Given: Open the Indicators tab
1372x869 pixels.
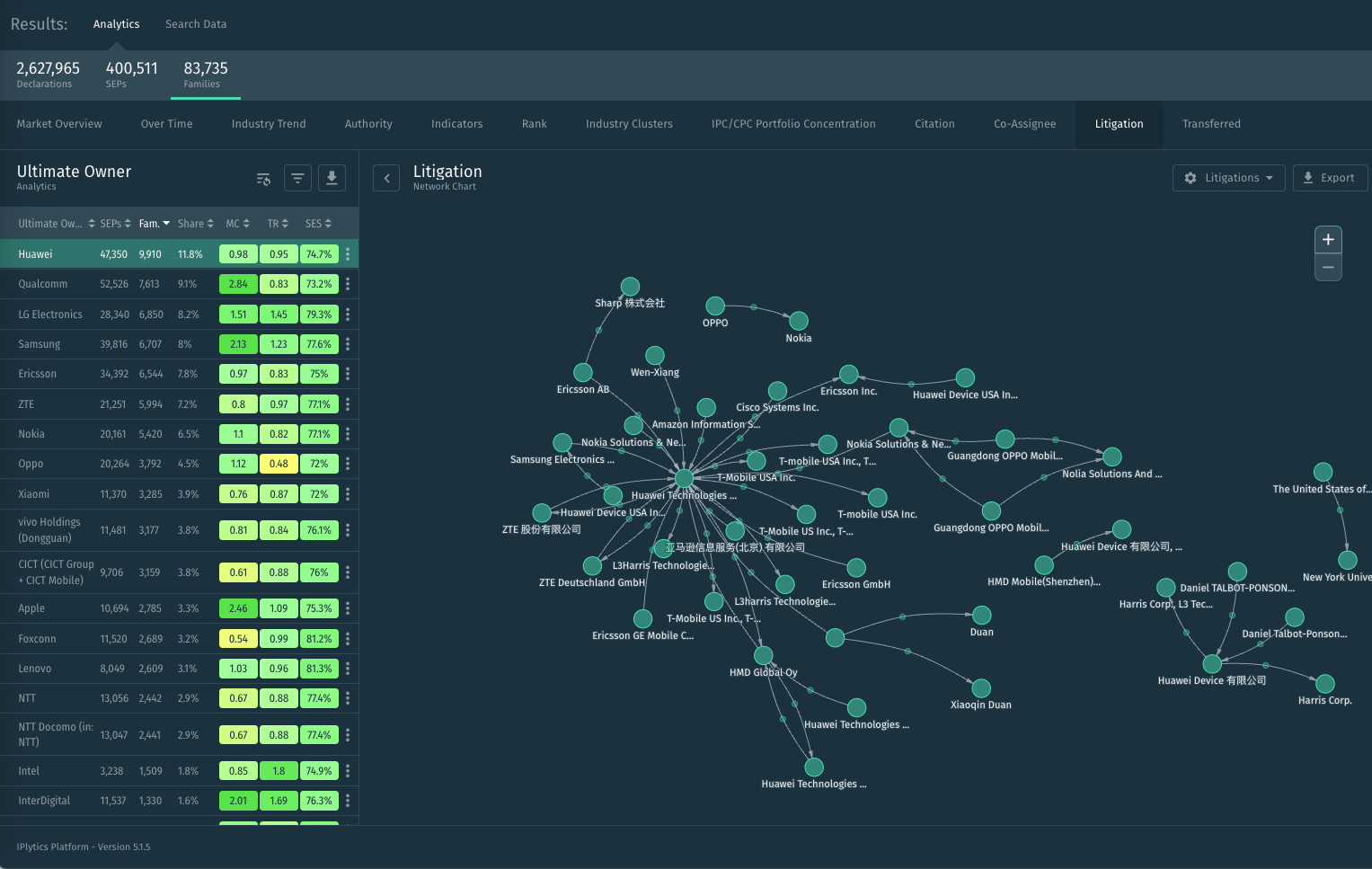Looking at the screenshot, I should click(x=456, y=124).
